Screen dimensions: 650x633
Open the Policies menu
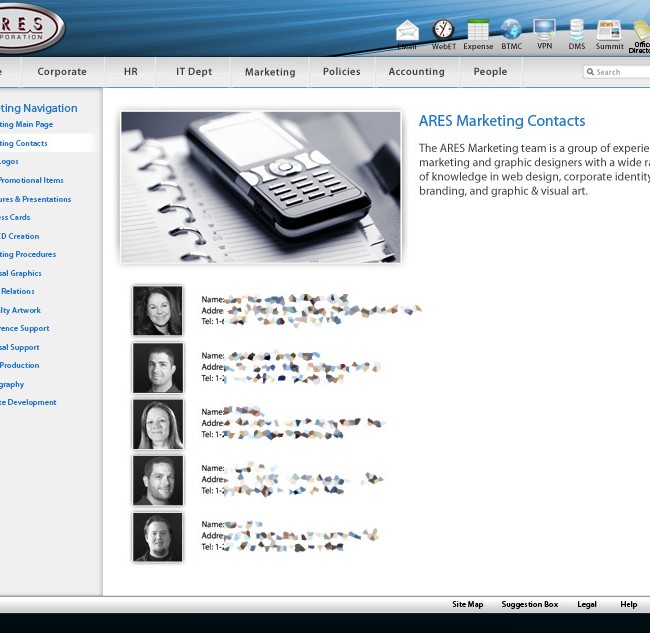pos(342,72)
